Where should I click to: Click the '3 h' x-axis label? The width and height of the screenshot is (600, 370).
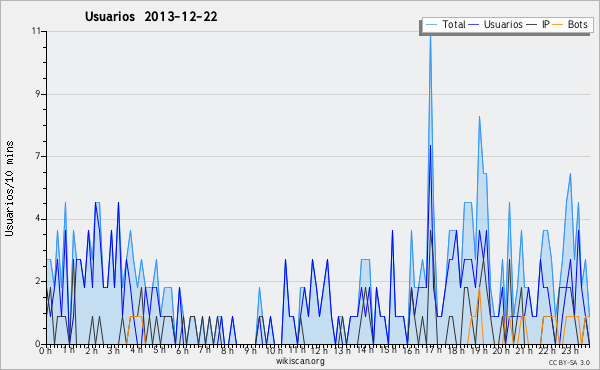point(113,350)
